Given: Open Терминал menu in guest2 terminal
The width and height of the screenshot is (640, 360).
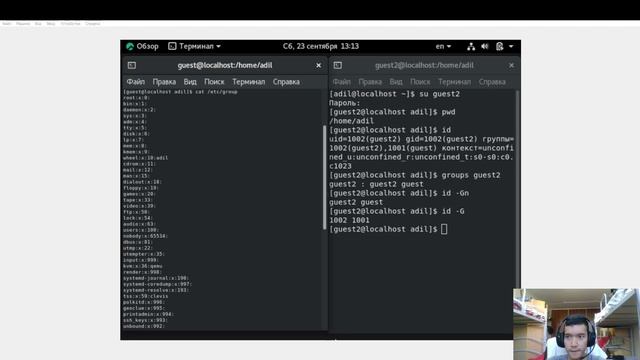Looking at the screenshot, I should [454, 82].
